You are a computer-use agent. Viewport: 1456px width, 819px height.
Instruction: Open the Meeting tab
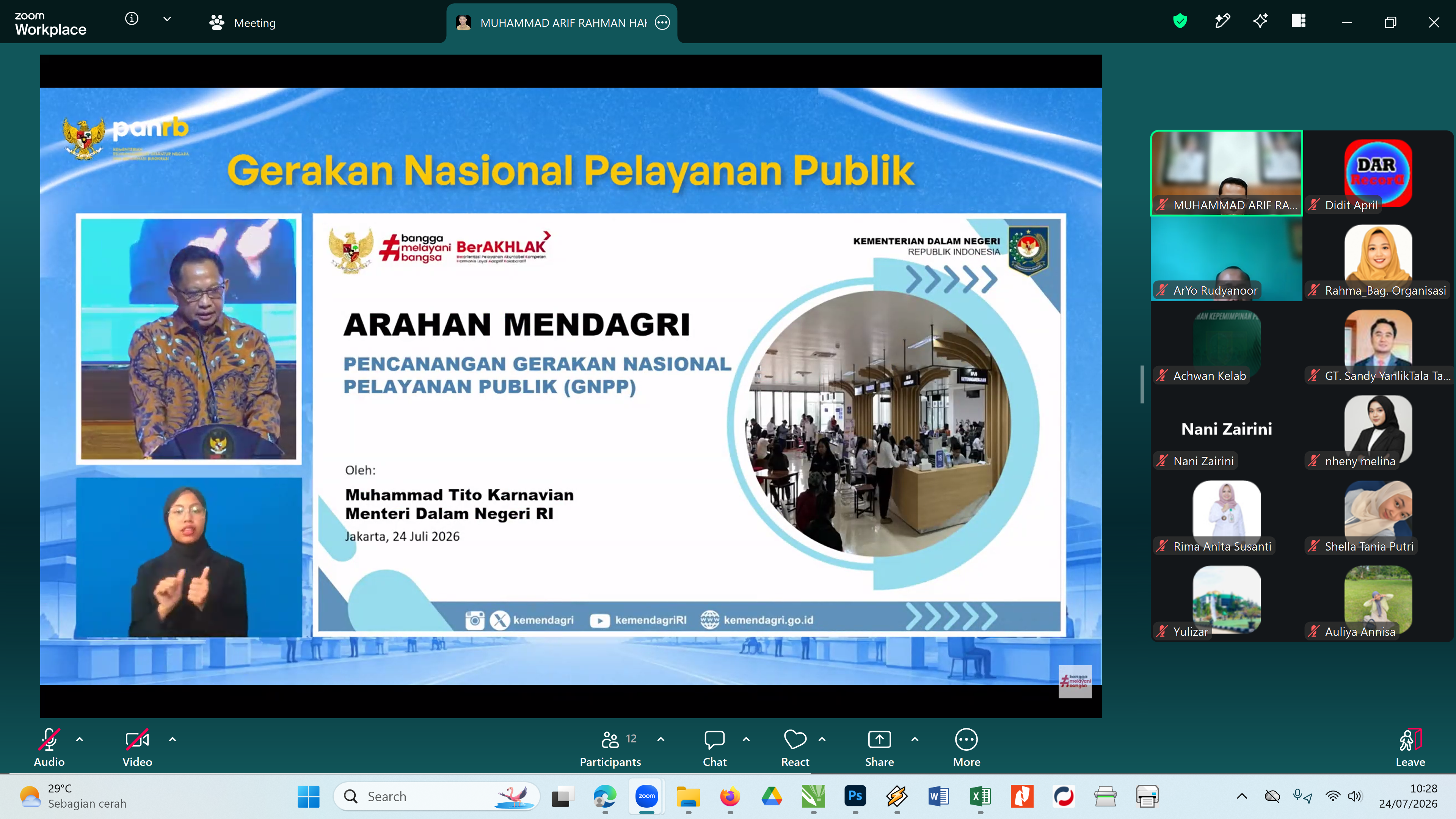tap(243, 23)
